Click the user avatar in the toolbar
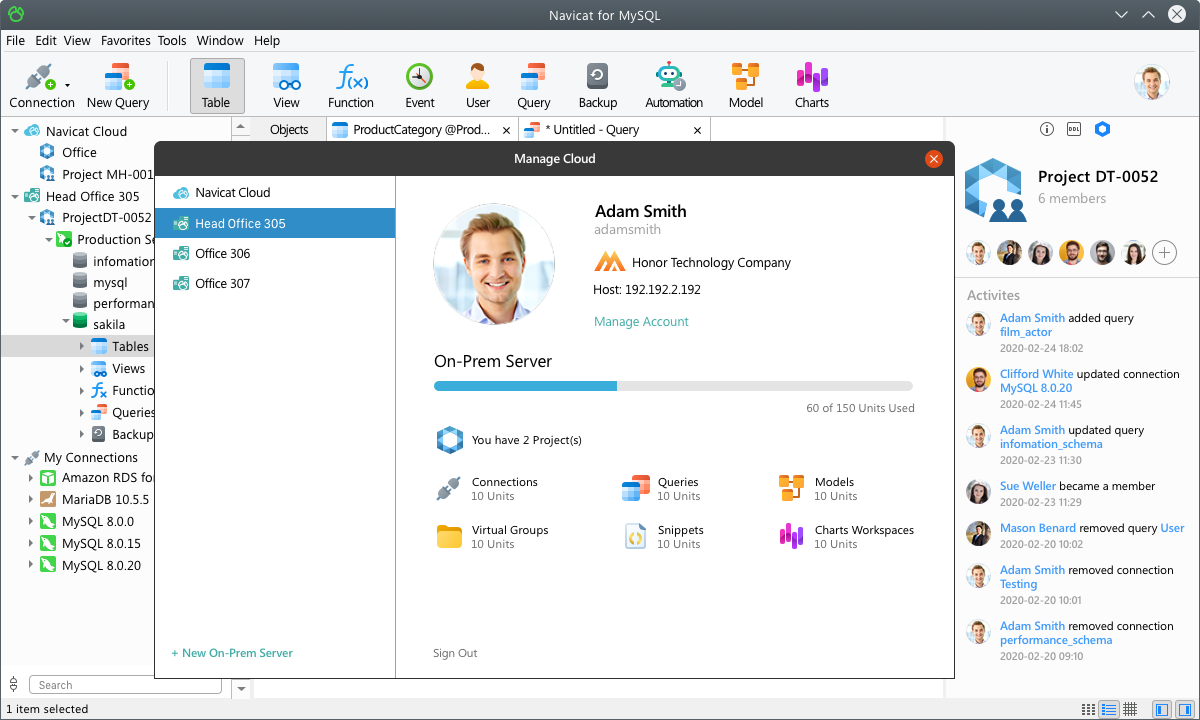The width and height of the screenshot is (1200, 720). pos(1152,83)
